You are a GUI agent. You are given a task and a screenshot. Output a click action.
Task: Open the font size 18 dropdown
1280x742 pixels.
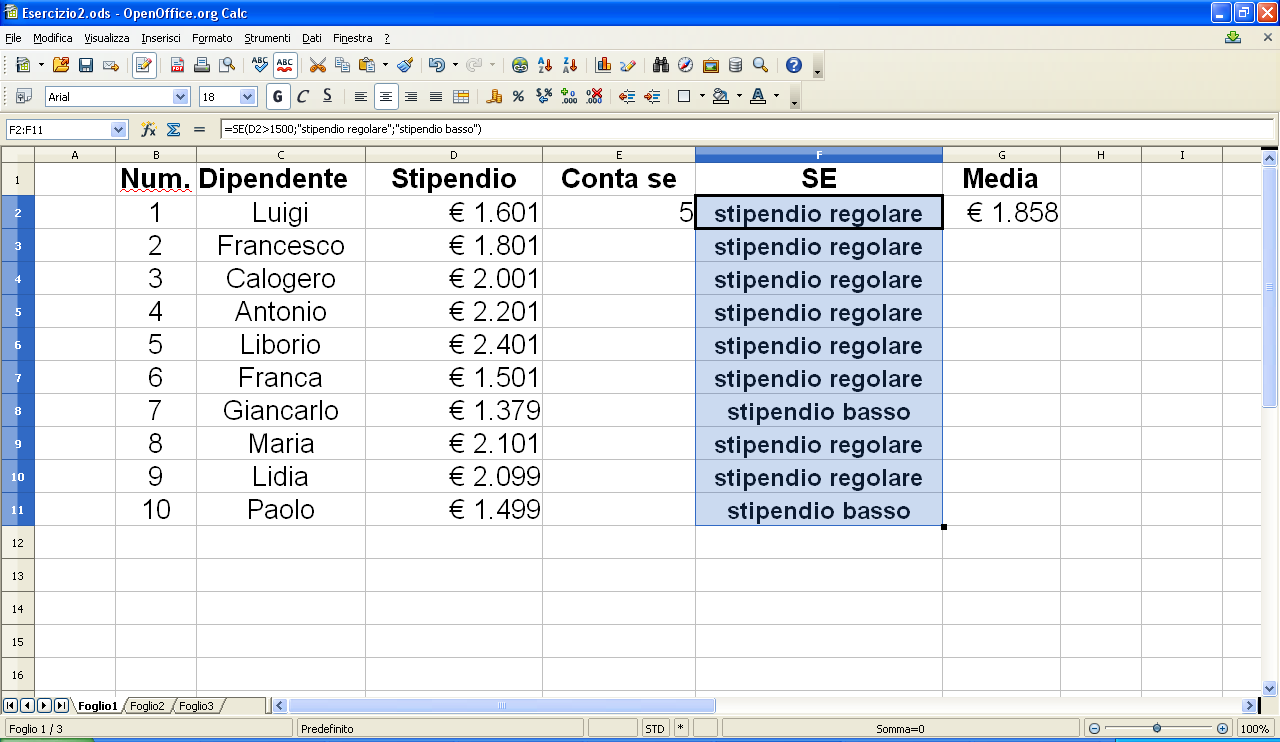(248, 97)
